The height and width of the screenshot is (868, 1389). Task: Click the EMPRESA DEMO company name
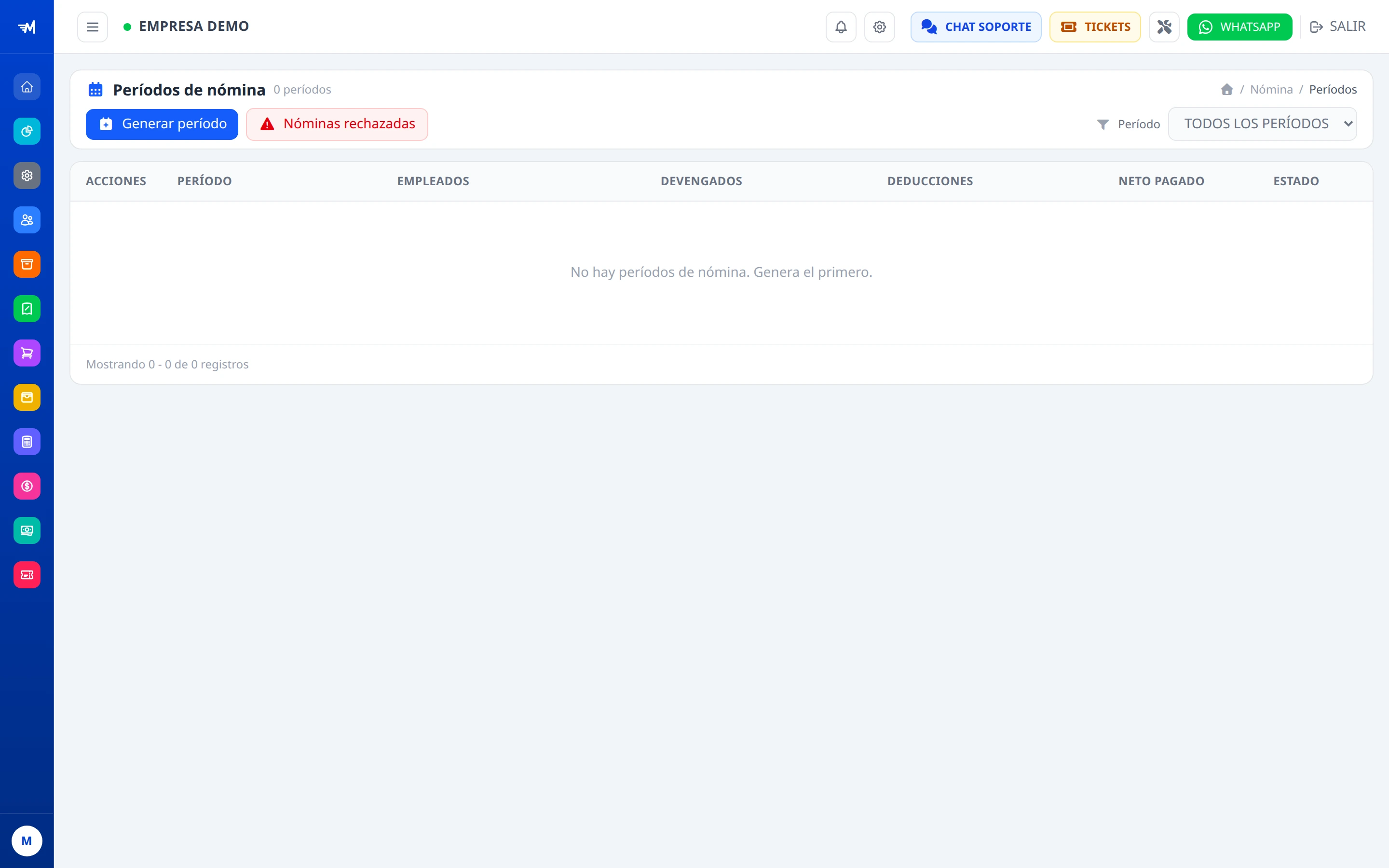point(194,27)
